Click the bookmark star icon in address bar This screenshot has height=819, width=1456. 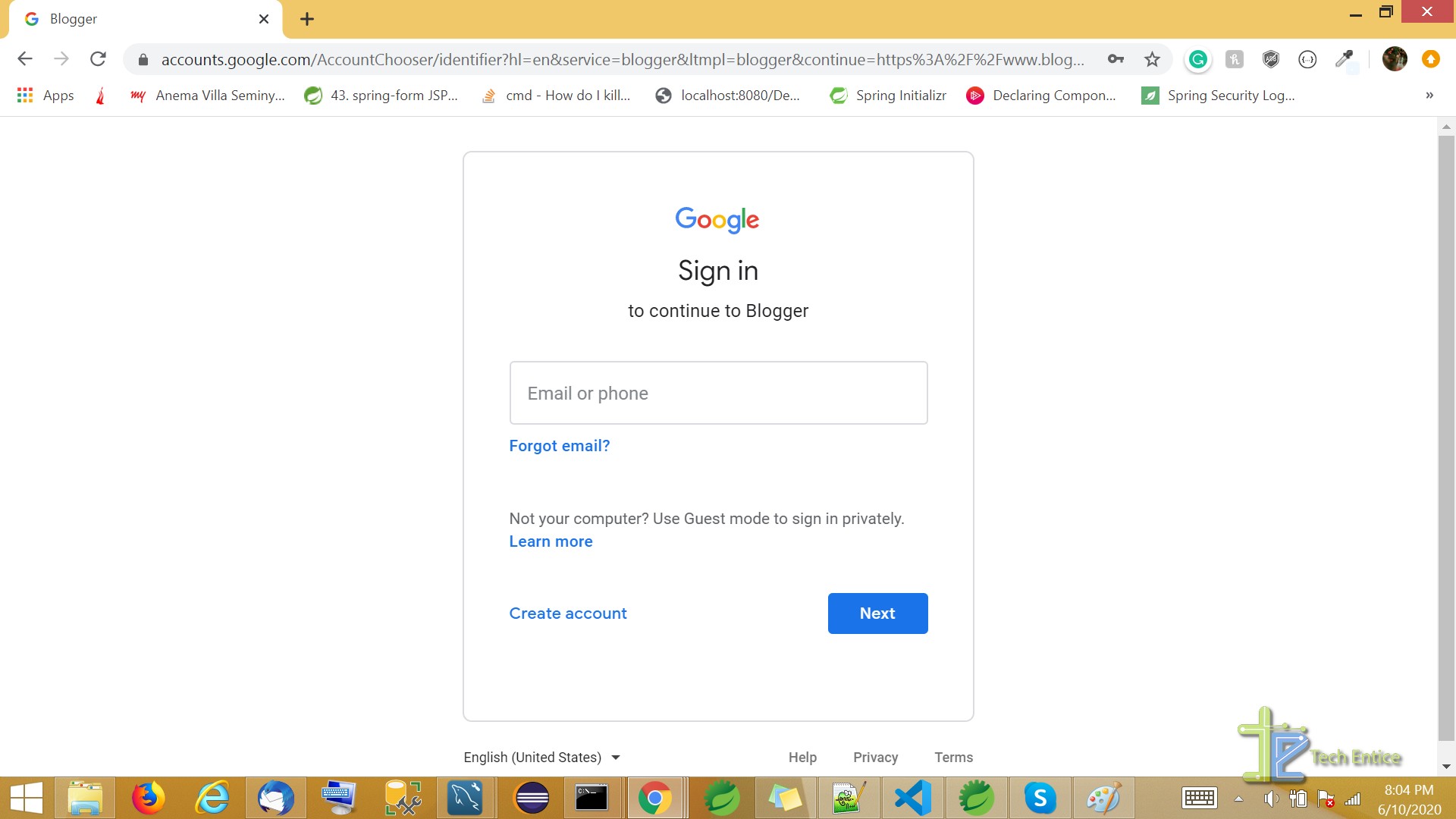[1152, 58]
